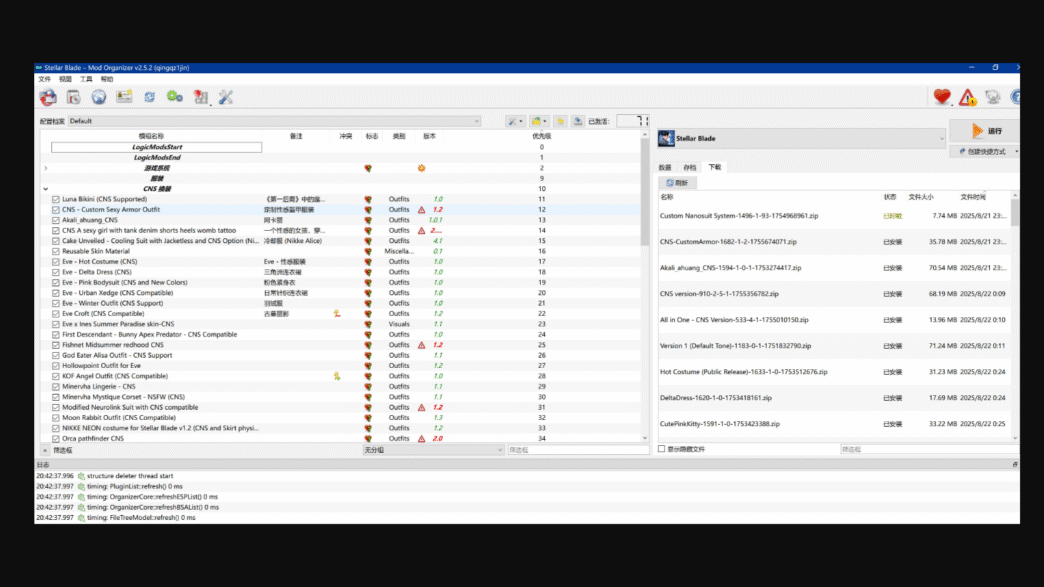Open notifications via the warning triangle icon
This screenshot has width=1044, height=587.
tap(966, 98)
